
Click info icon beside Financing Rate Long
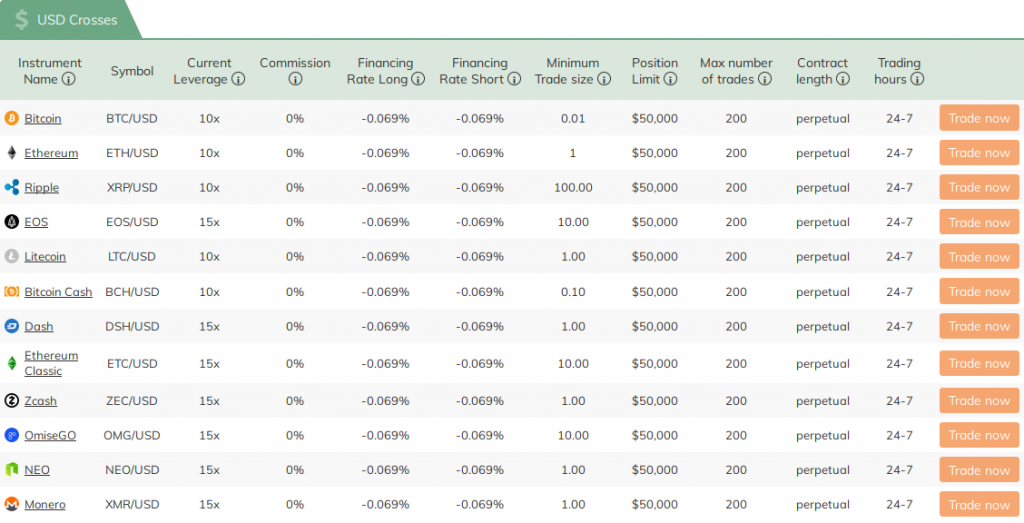tap(418, 80)
